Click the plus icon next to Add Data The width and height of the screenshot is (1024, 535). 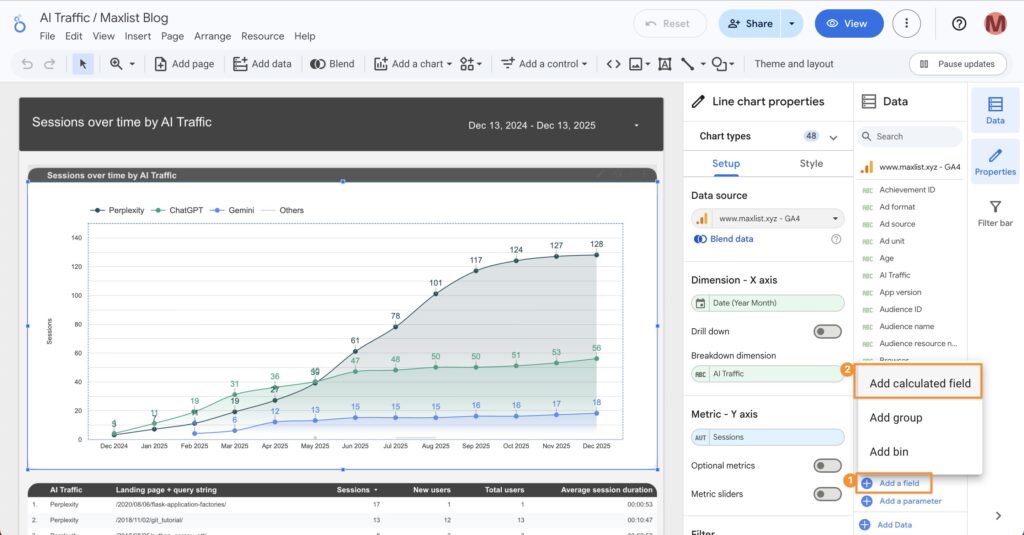click(865, 525)
